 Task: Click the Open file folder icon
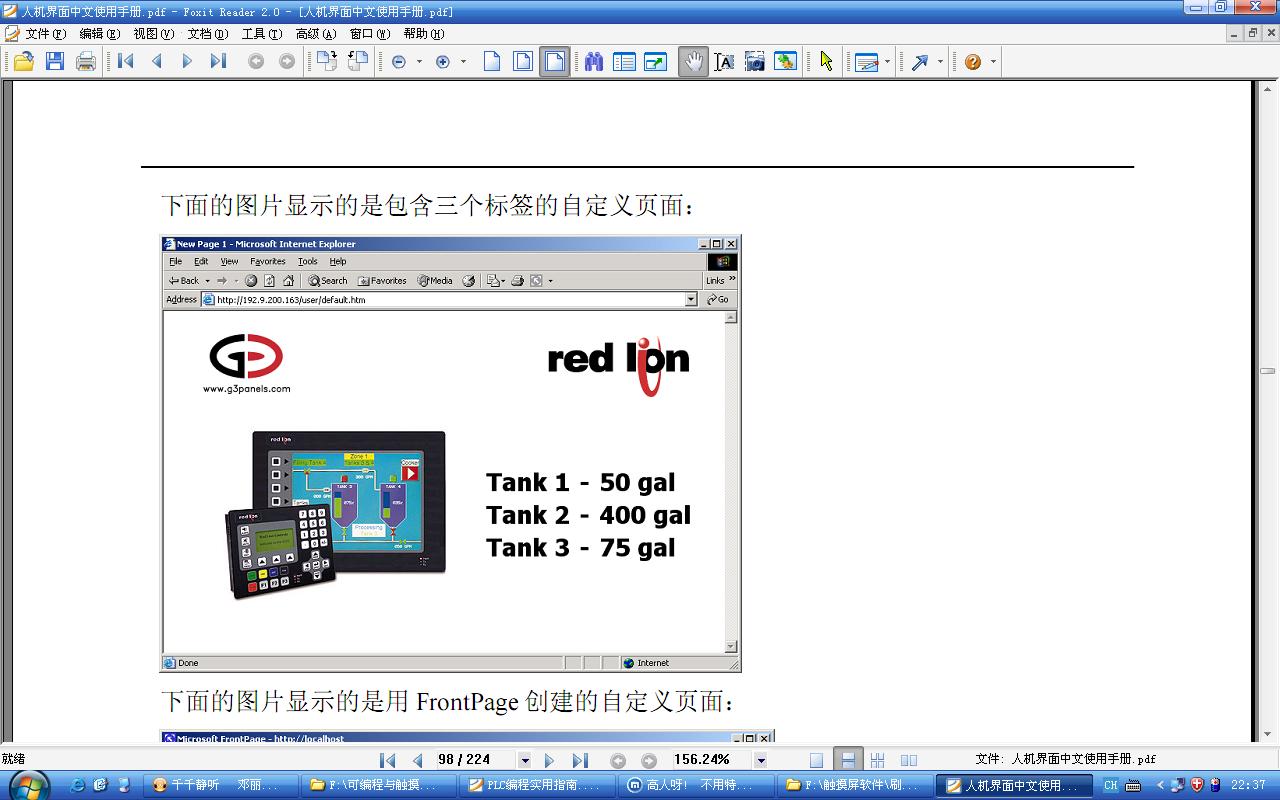(x=24, y=62)
